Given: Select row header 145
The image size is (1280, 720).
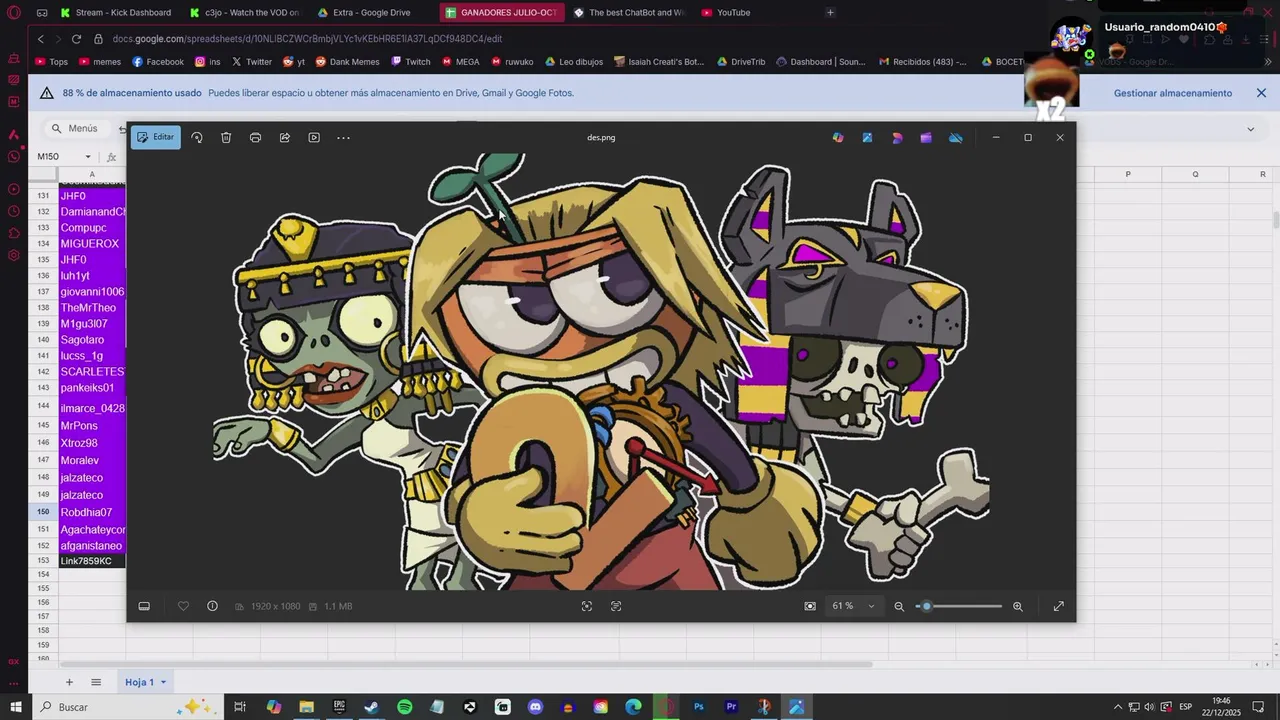Looking at the screenshot, I should (43, 426).
